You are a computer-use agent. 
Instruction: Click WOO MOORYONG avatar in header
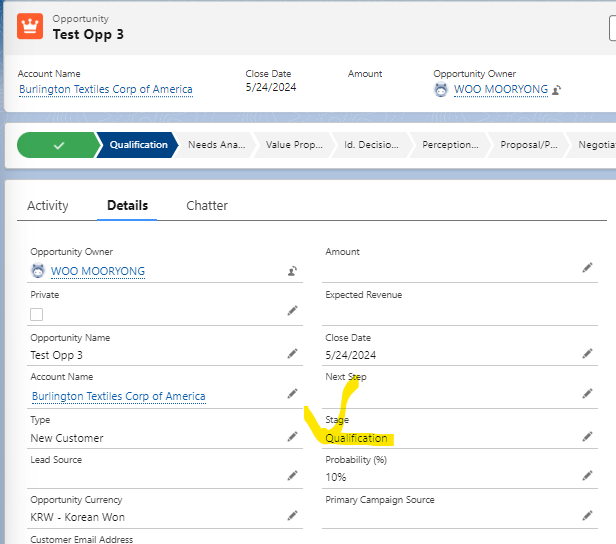[x=441, y=90]
